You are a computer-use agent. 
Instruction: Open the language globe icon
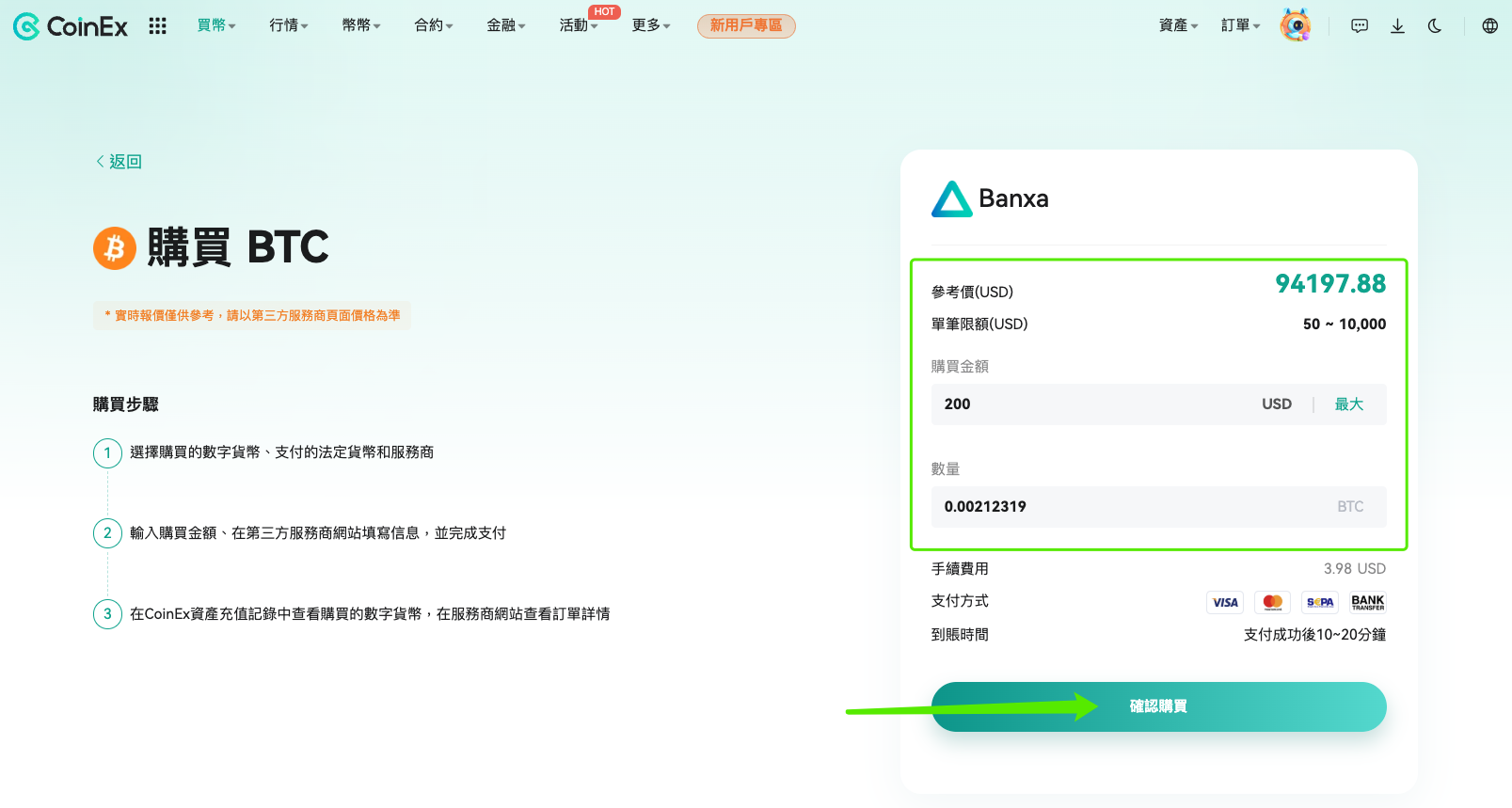click(1490, 26)
